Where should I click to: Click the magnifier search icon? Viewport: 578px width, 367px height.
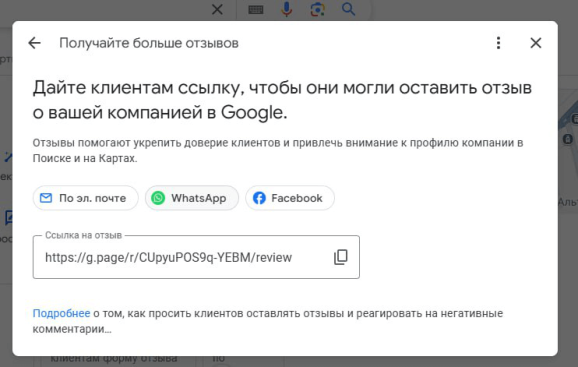(348, 9)
